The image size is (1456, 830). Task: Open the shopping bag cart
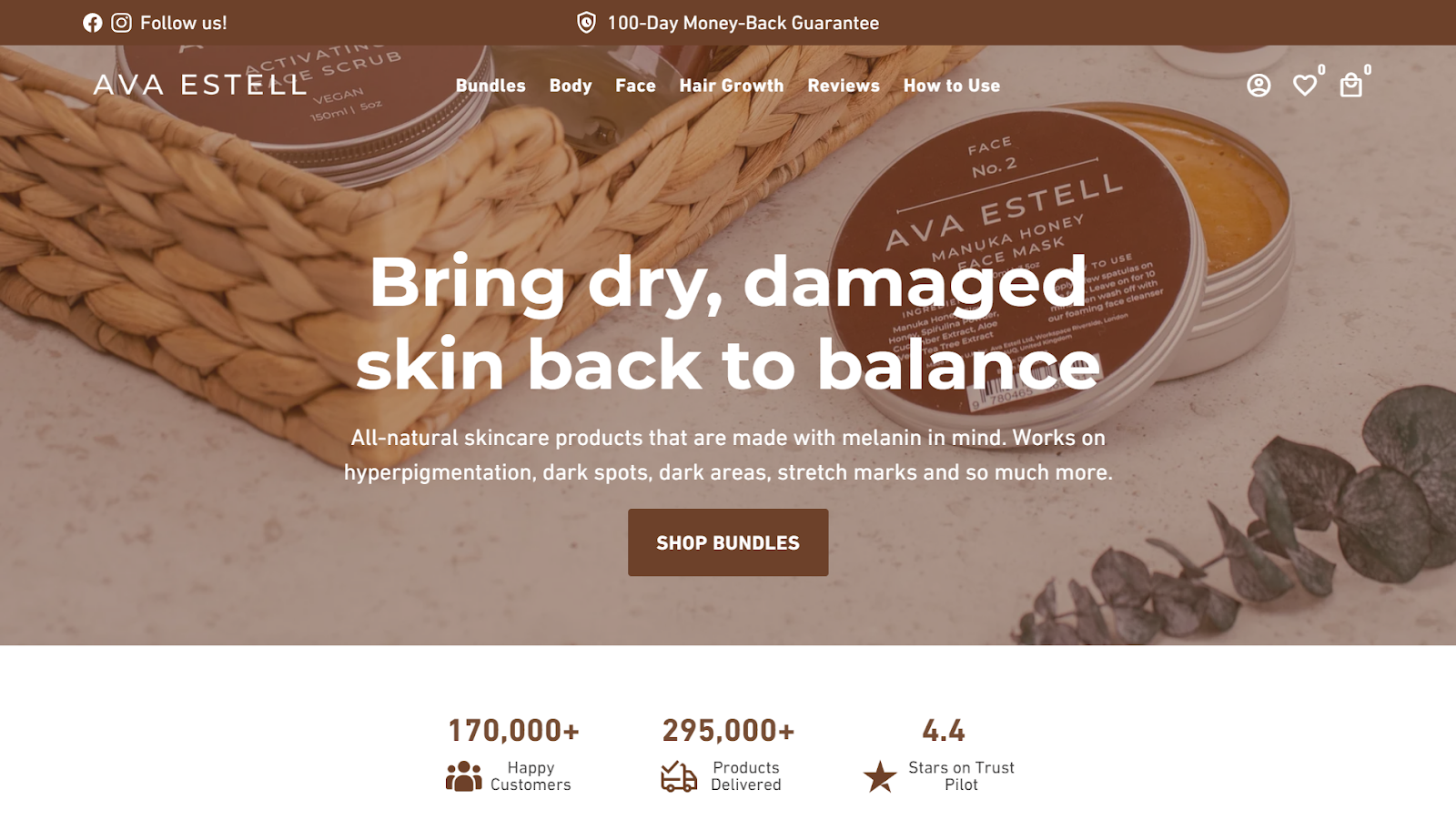[1351, 86]
